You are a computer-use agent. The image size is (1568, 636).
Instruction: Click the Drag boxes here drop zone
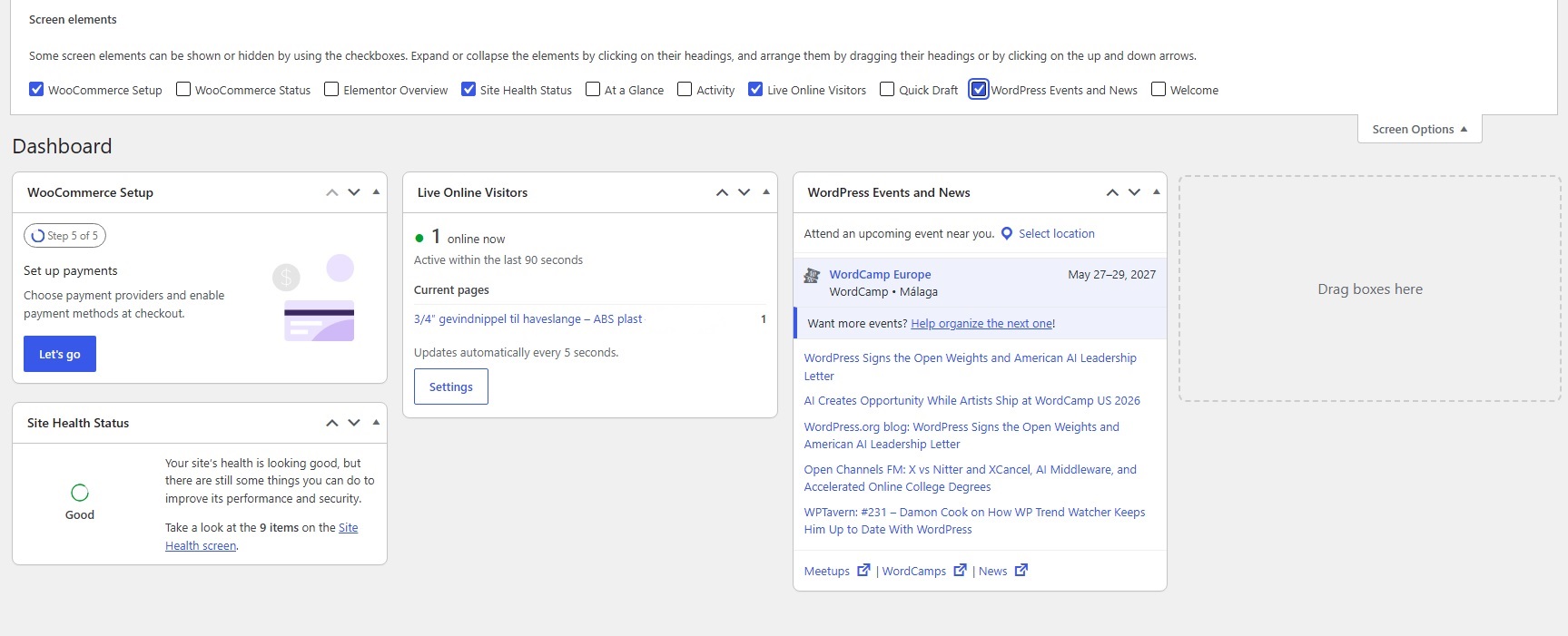tap(1370, 289)
